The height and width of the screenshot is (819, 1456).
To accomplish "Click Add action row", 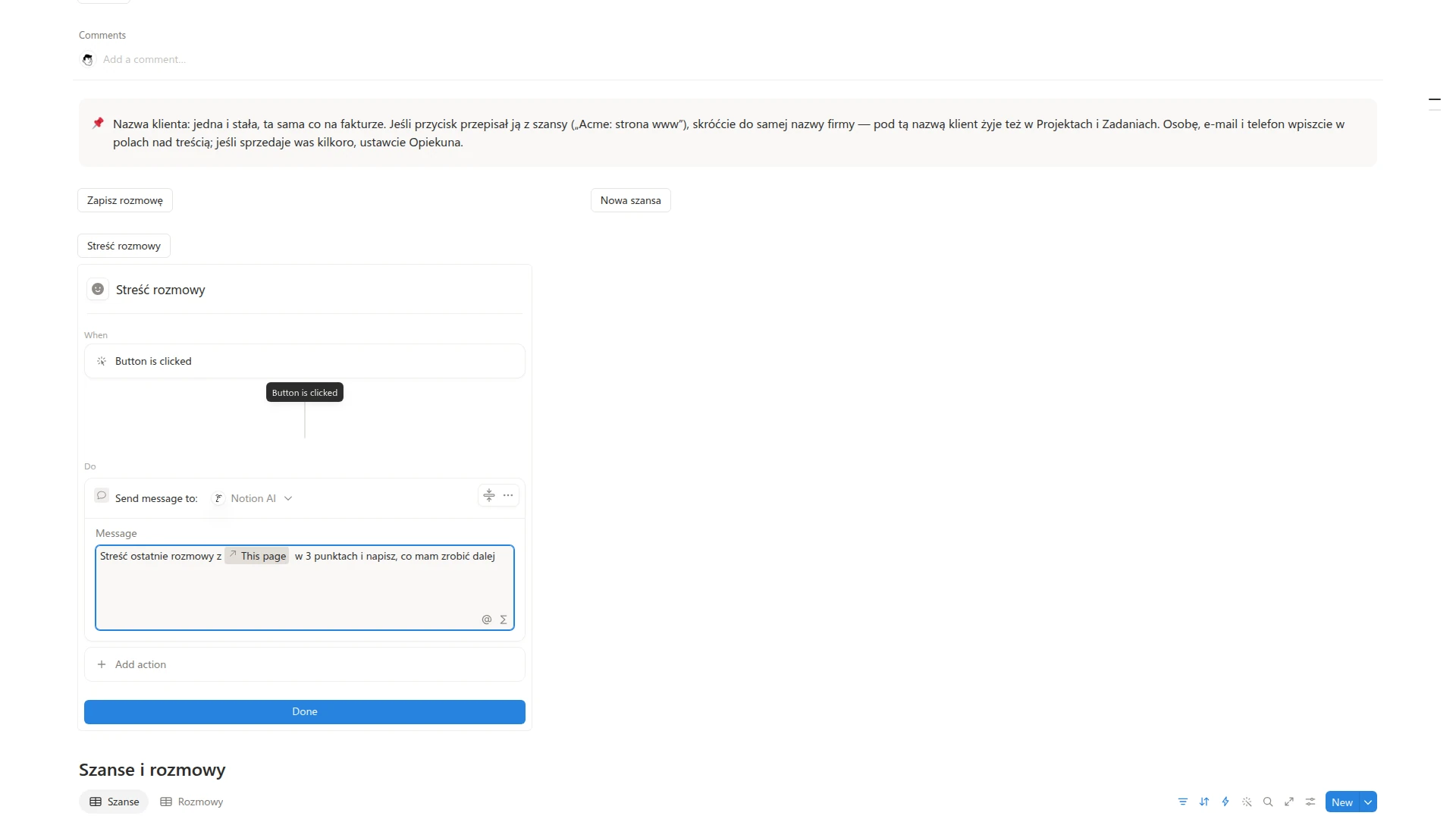I will (305, 664).
